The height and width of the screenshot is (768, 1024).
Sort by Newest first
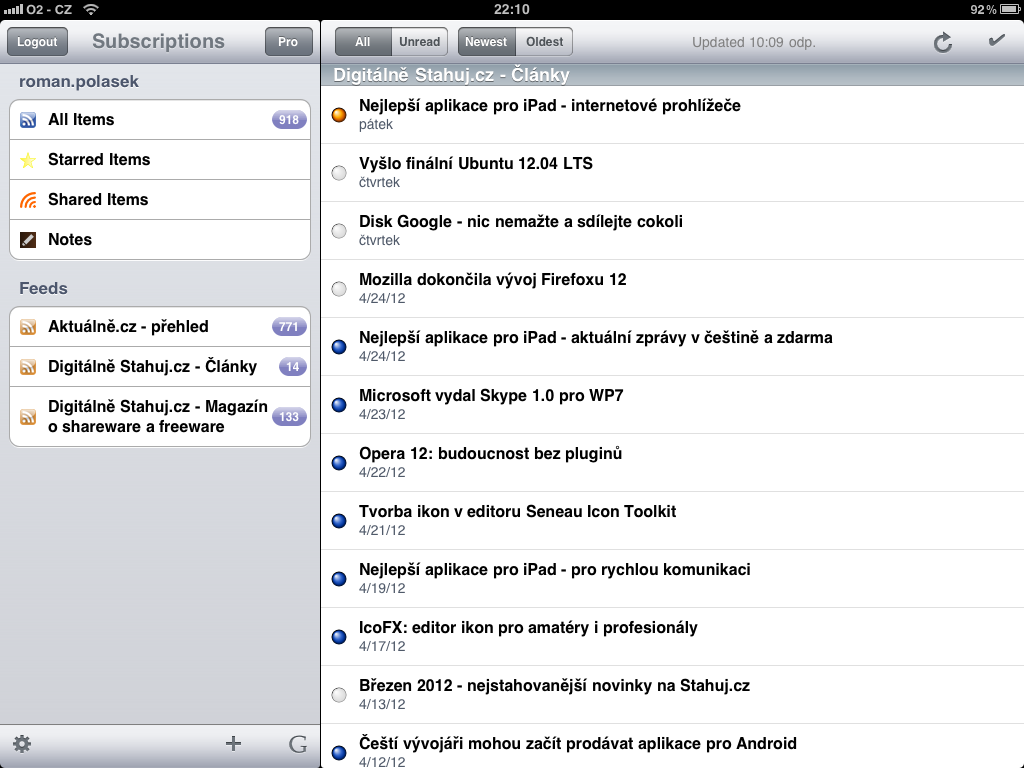click(x=487, y=42)
